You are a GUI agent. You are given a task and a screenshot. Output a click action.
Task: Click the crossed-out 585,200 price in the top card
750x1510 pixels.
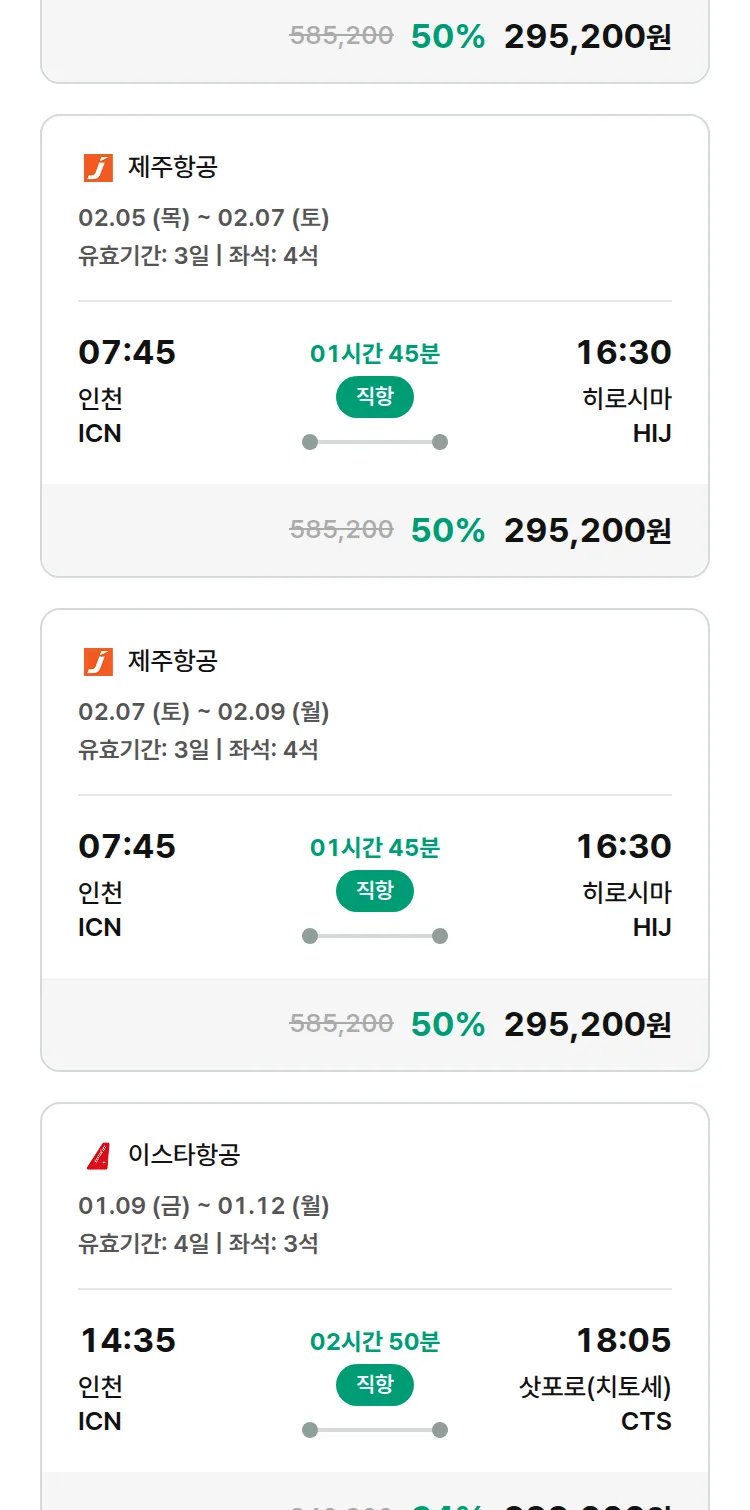point(341,36)
